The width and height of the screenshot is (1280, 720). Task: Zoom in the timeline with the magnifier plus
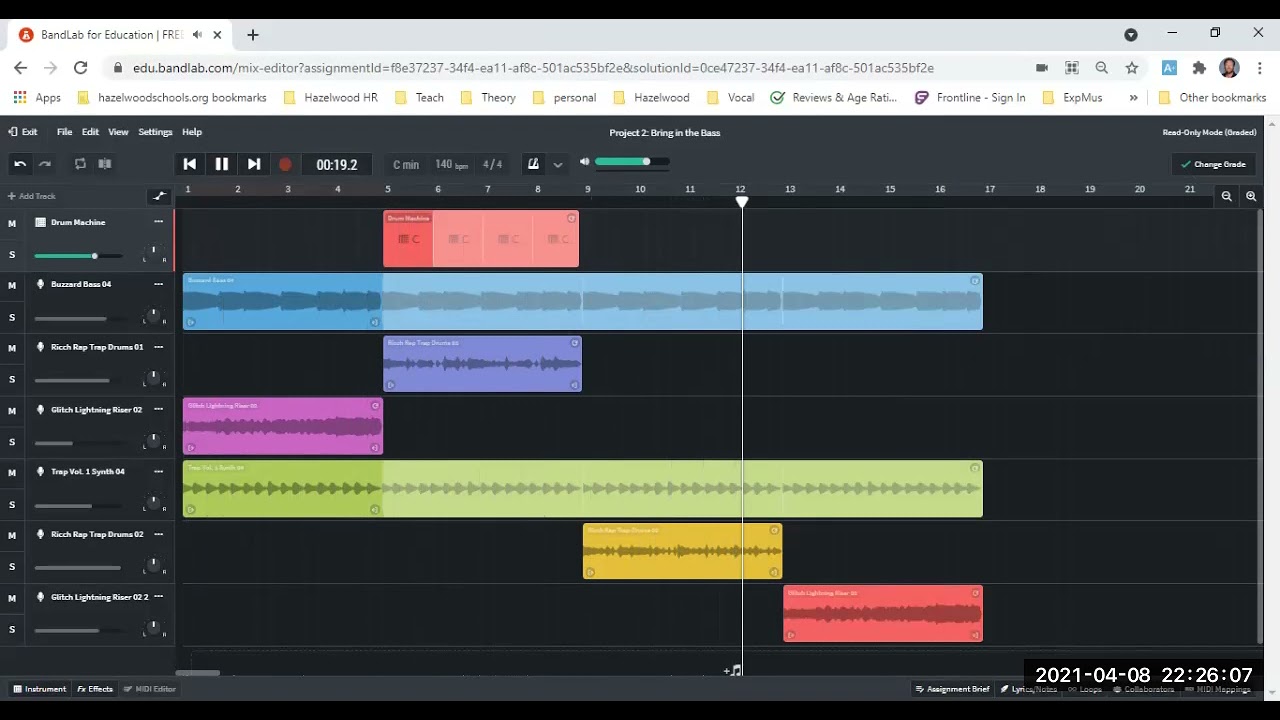1251,197
